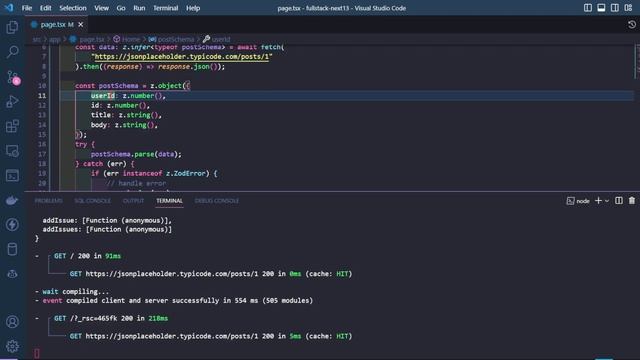Open the Explorer view in activity bar

(12, 27)
